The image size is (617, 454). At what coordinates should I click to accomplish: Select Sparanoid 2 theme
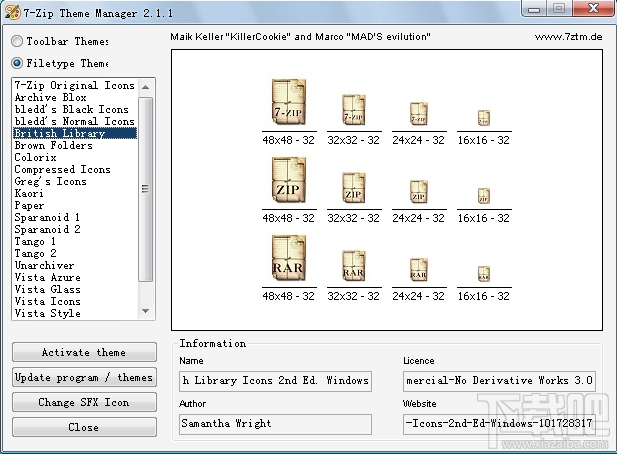[75, 229]
